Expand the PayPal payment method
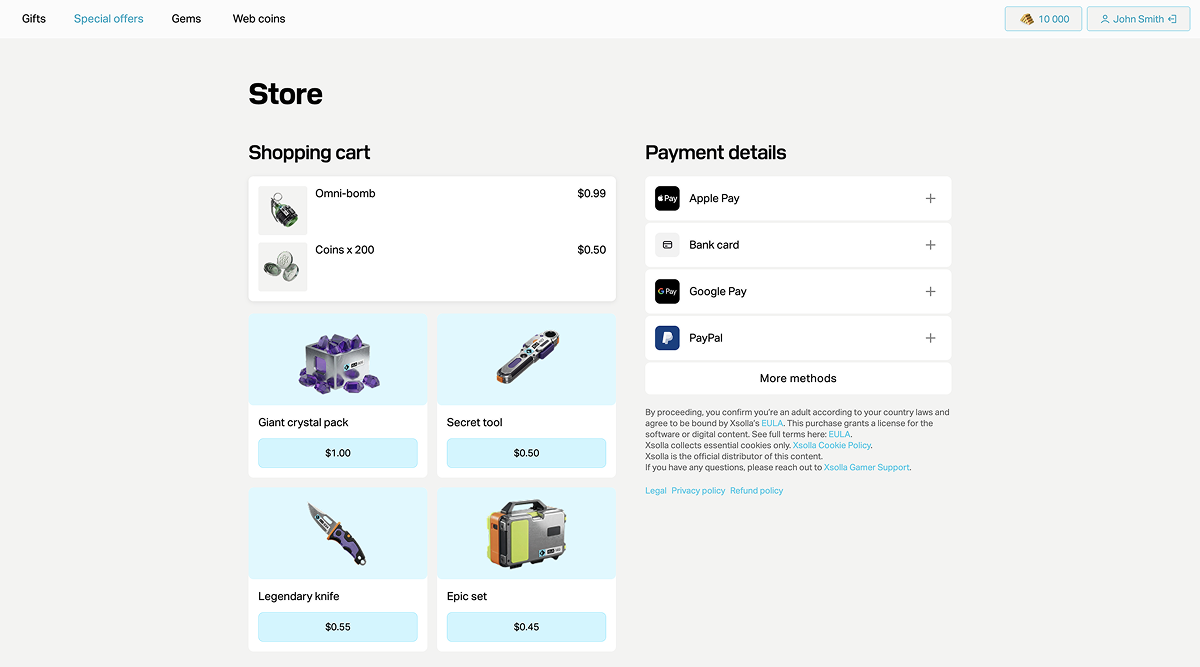The width and height of the screenshot is (1200, 667). click(930, 338)
